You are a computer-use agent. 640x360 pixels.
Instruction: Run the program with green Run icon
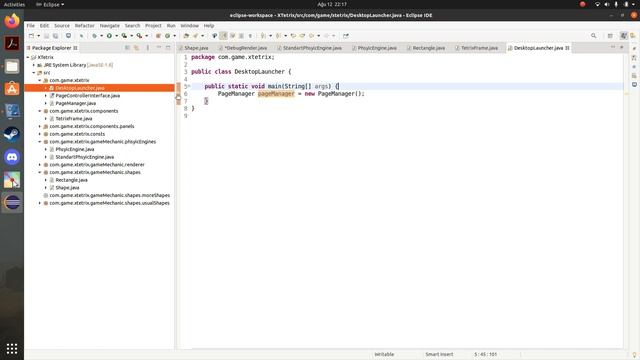[109, 36]
